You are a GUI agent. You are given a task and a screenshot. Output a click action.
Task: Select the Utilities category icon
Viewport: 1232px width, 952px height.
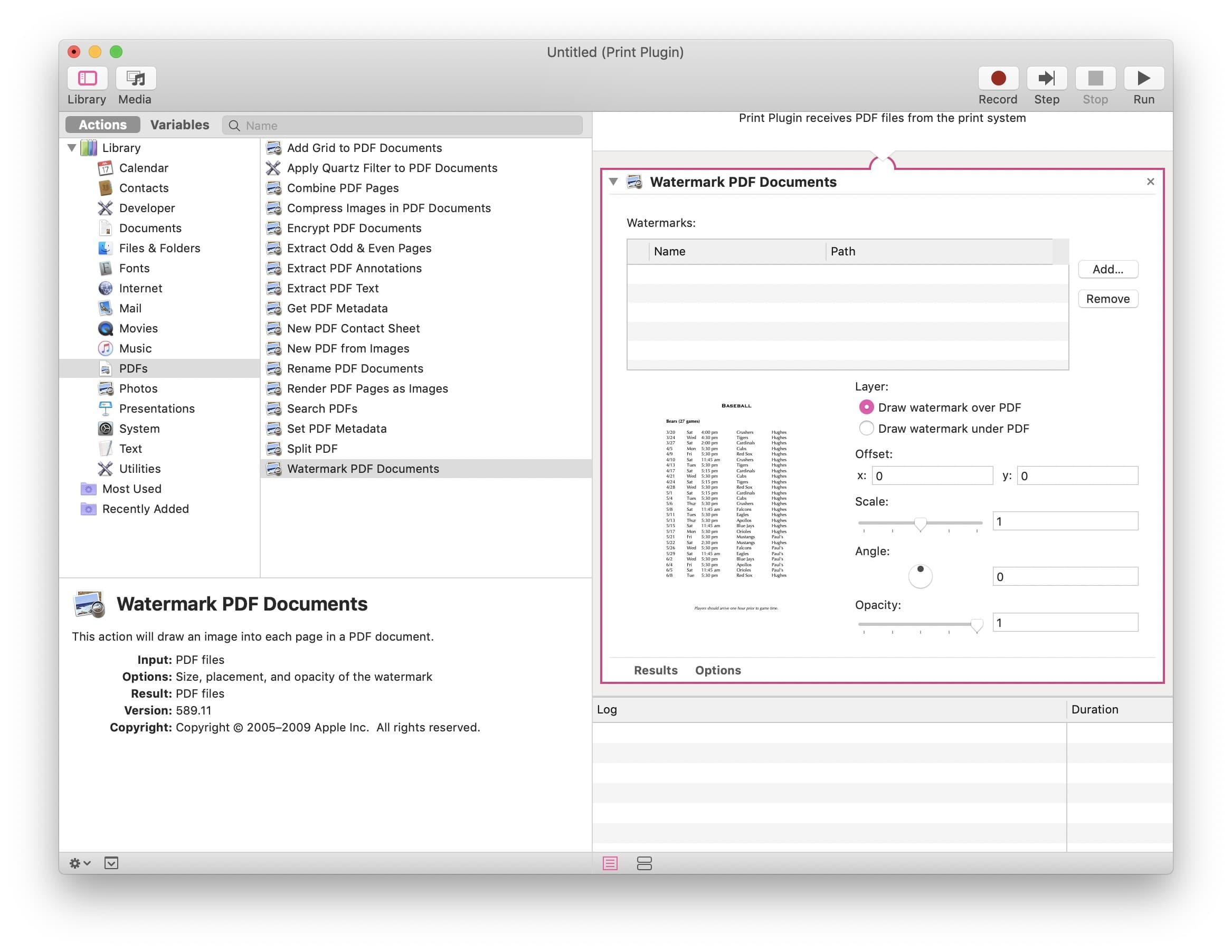(x=106, y=469)
